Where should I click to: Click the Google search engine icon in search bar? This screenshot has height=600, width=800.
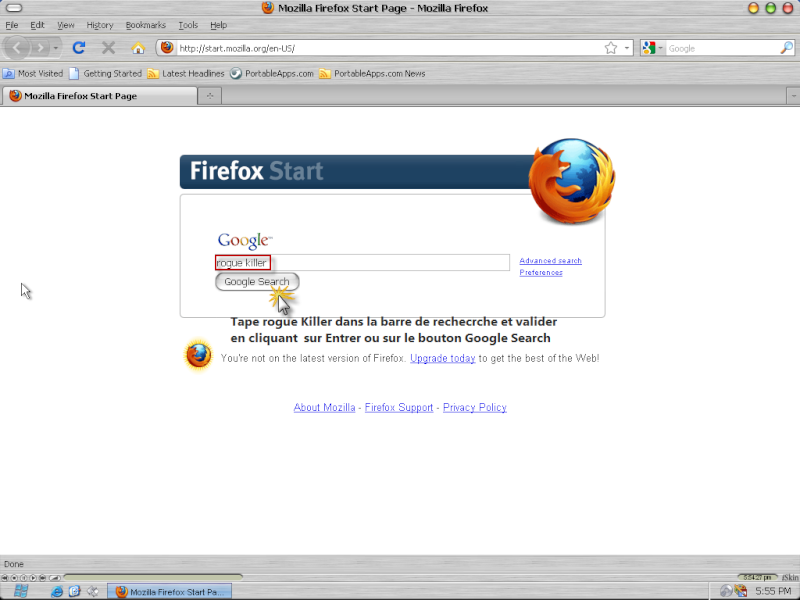pyautogui.click(x=649, y=48)
